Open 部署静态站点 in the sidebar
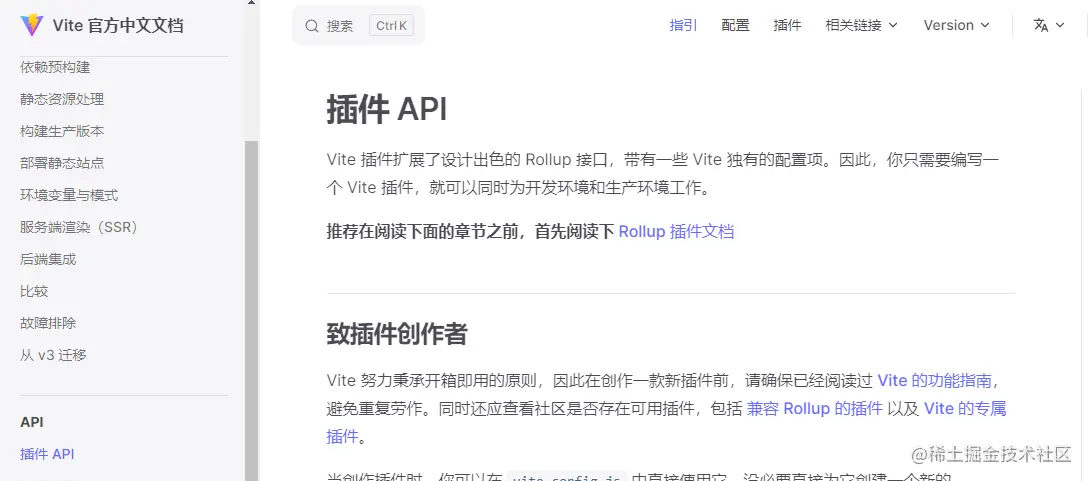The image size is (1088, 481). tap(62, 163)
